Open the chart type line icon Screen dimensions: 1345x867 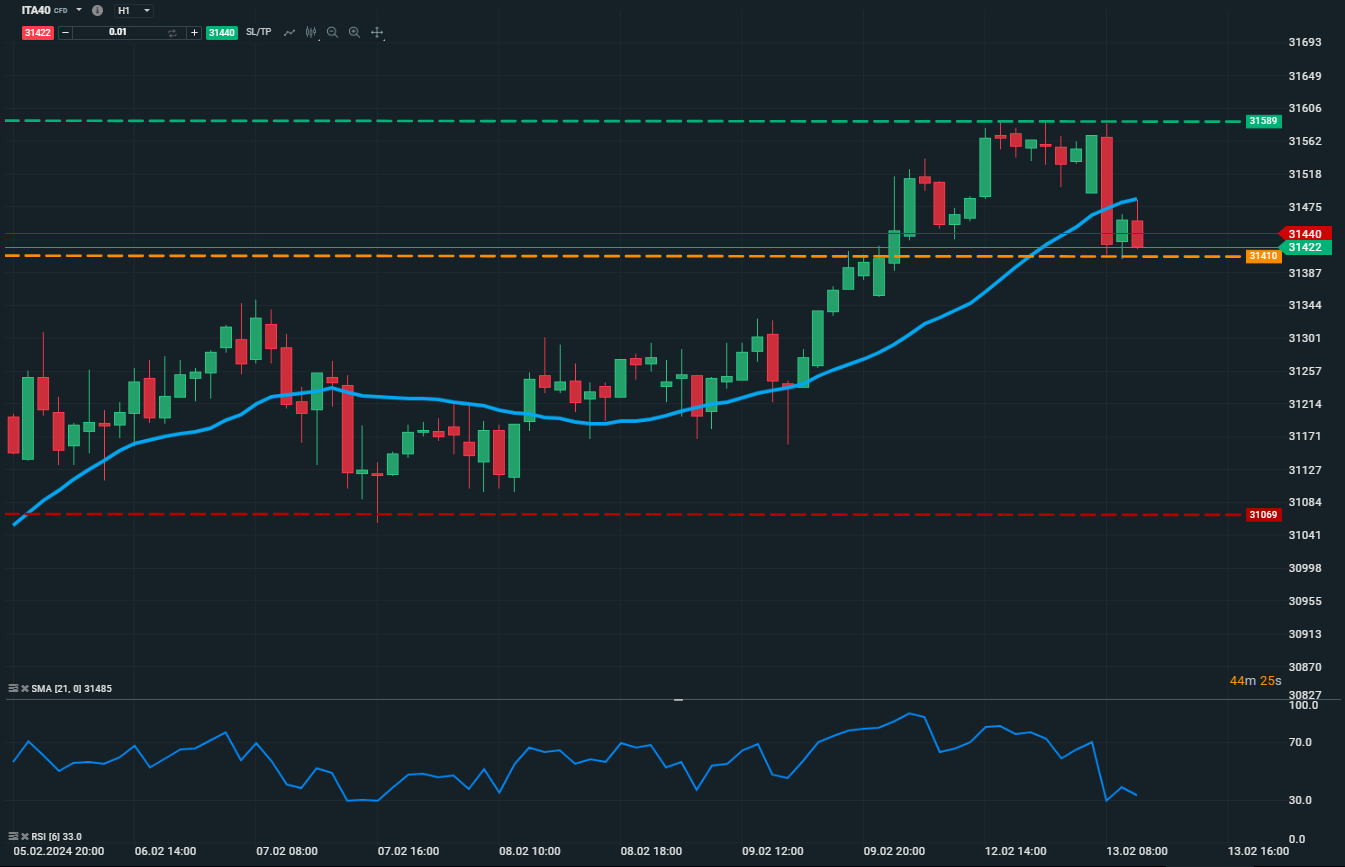click(289, 32)
